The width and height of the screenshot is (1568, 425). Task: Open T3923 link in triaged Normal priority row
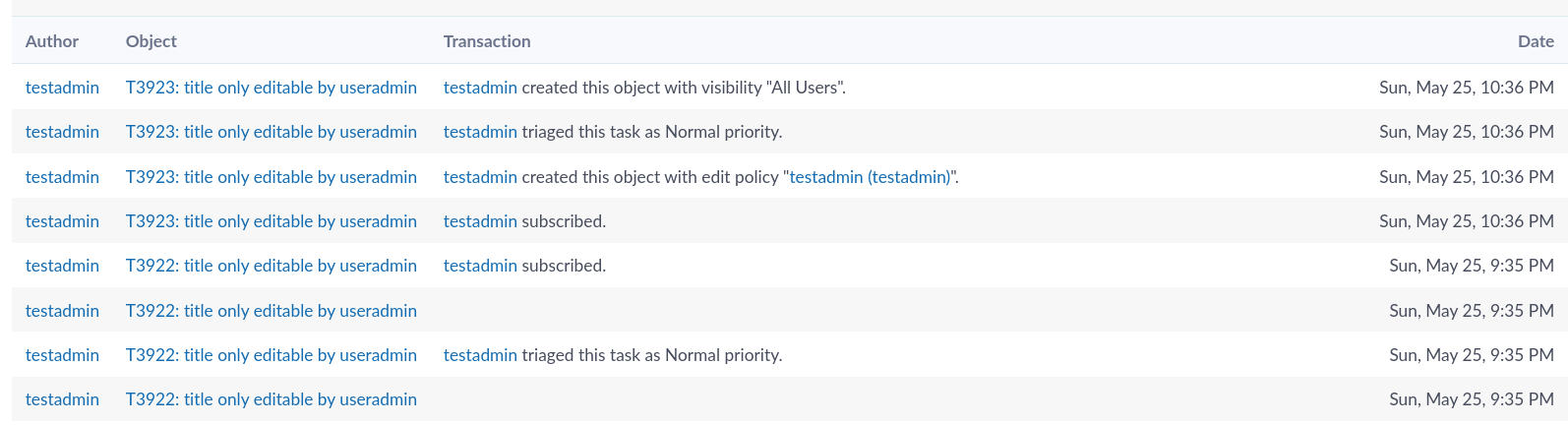[x=271, y=132]
